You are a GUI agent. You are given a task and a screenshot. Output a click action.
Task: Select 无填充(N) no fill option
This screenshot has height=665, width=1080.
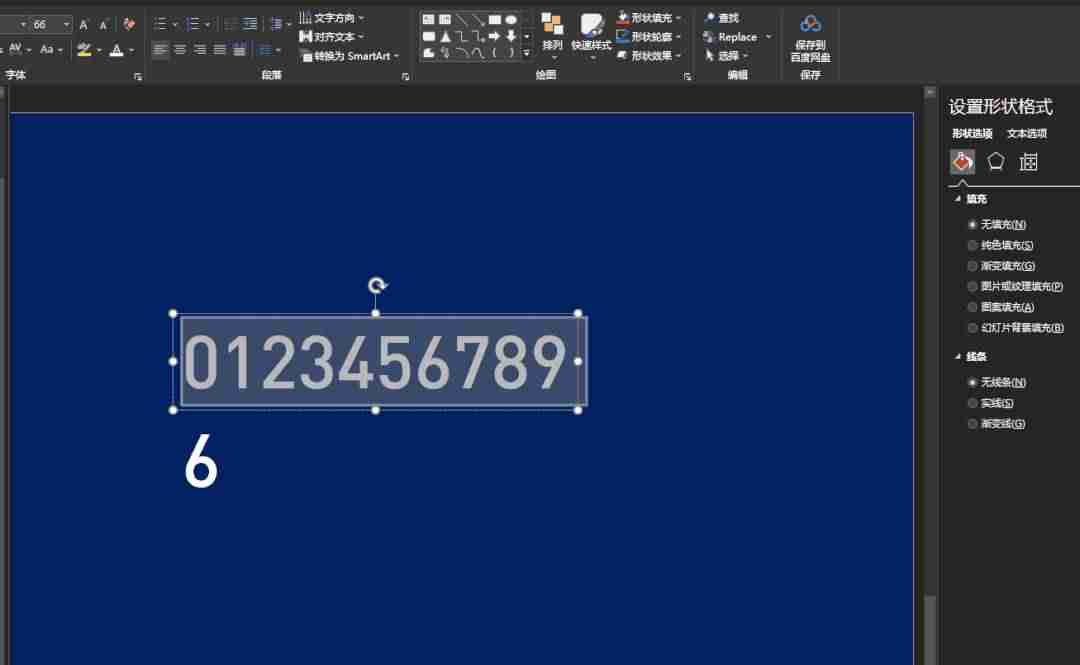click(997, 225)
